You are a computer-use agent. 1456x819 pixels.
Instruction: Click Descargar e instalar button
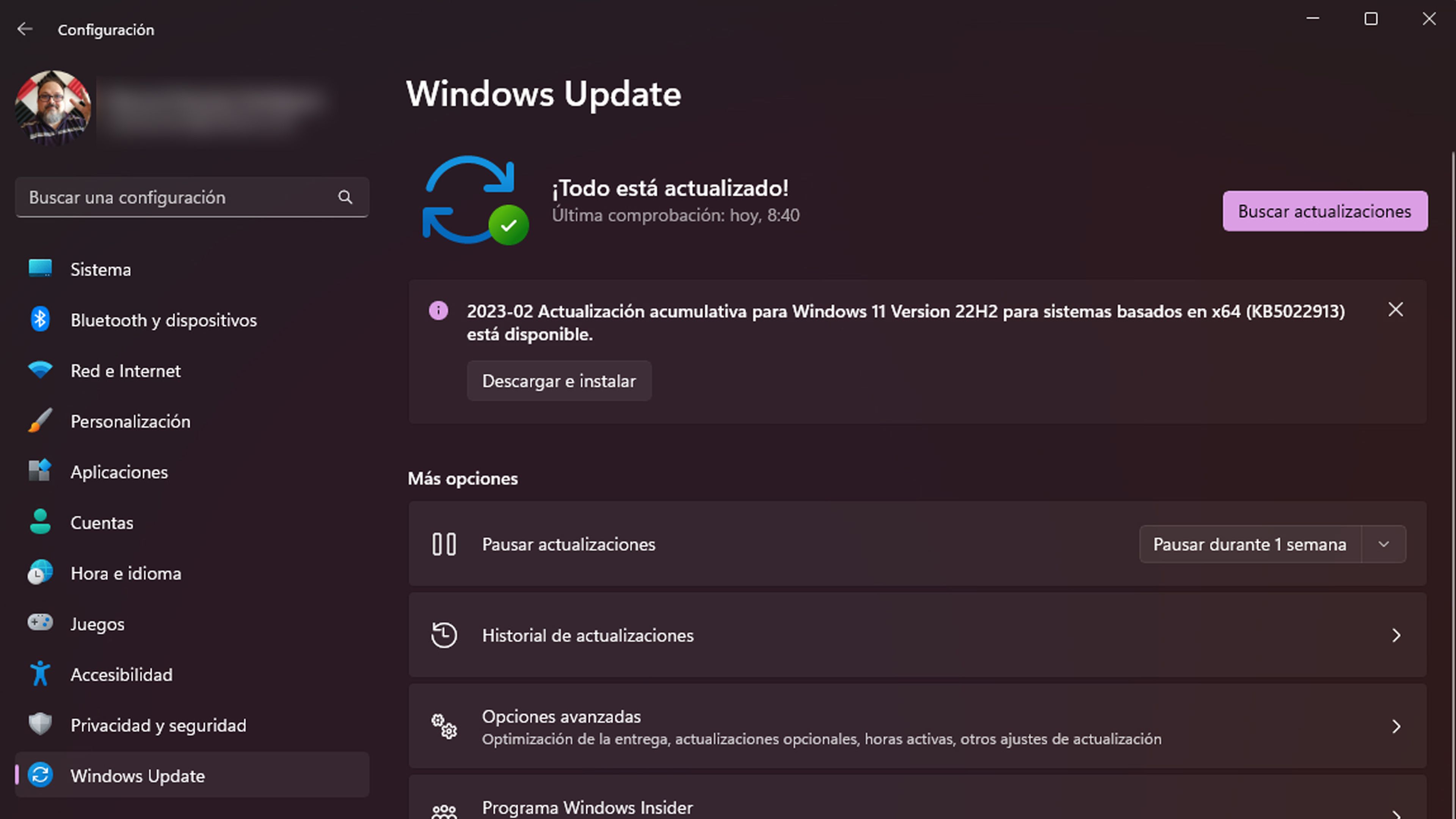point(559,381)
